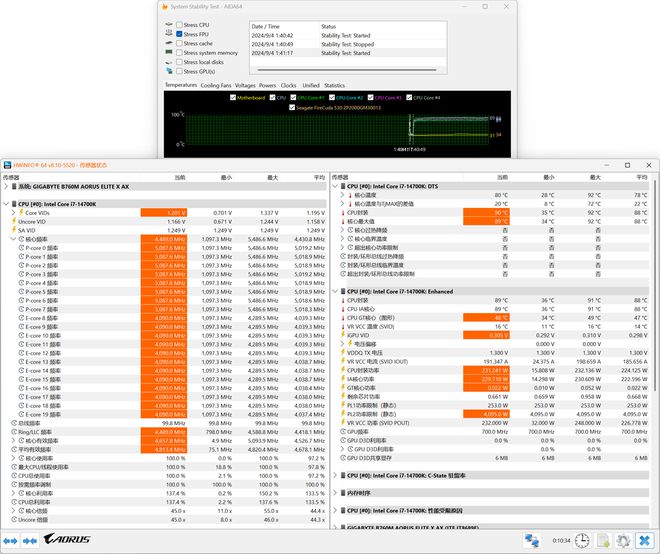Click the 最大 column header
The width and height of the screenshot is (660, 554).
click(x=271, y=176)
